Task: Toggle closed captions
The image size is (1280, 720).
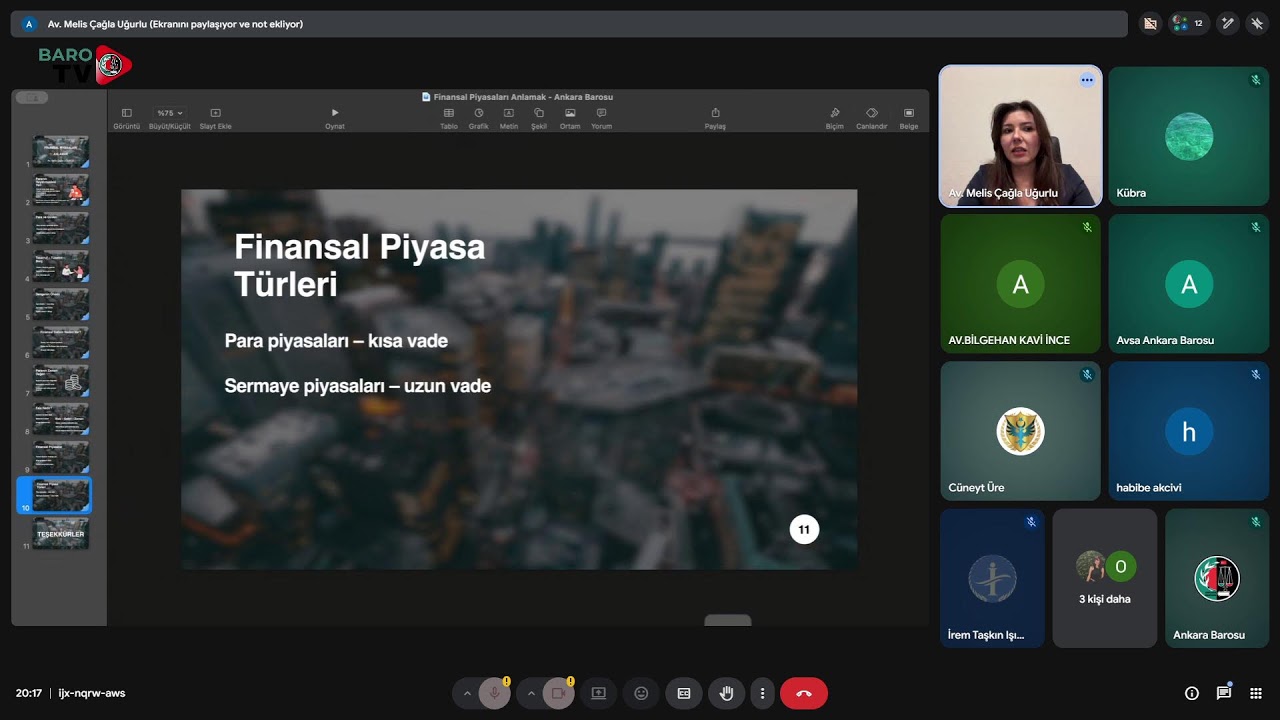Action: click(x=684, y=693)
